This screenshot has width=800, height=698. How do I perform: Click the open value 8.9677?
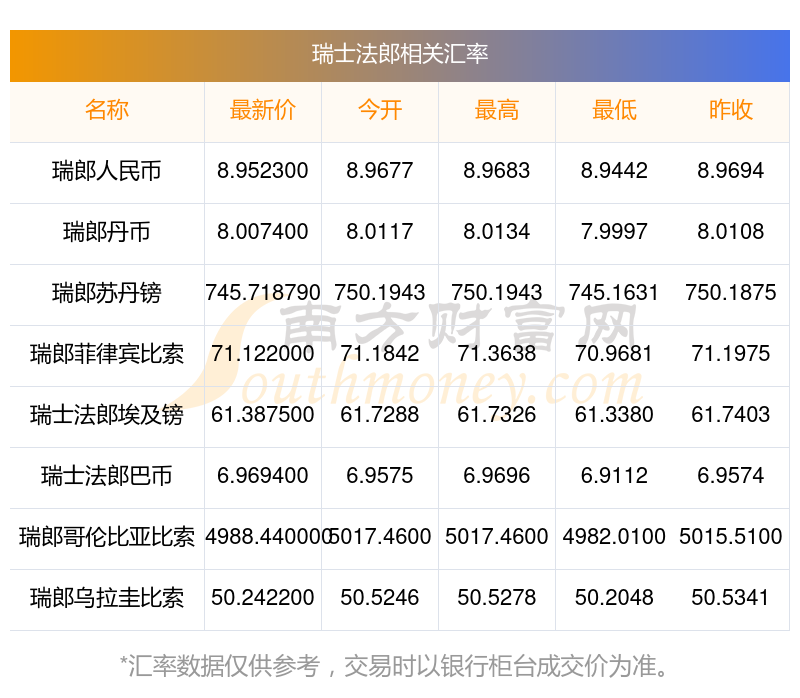tap(380, 170)
